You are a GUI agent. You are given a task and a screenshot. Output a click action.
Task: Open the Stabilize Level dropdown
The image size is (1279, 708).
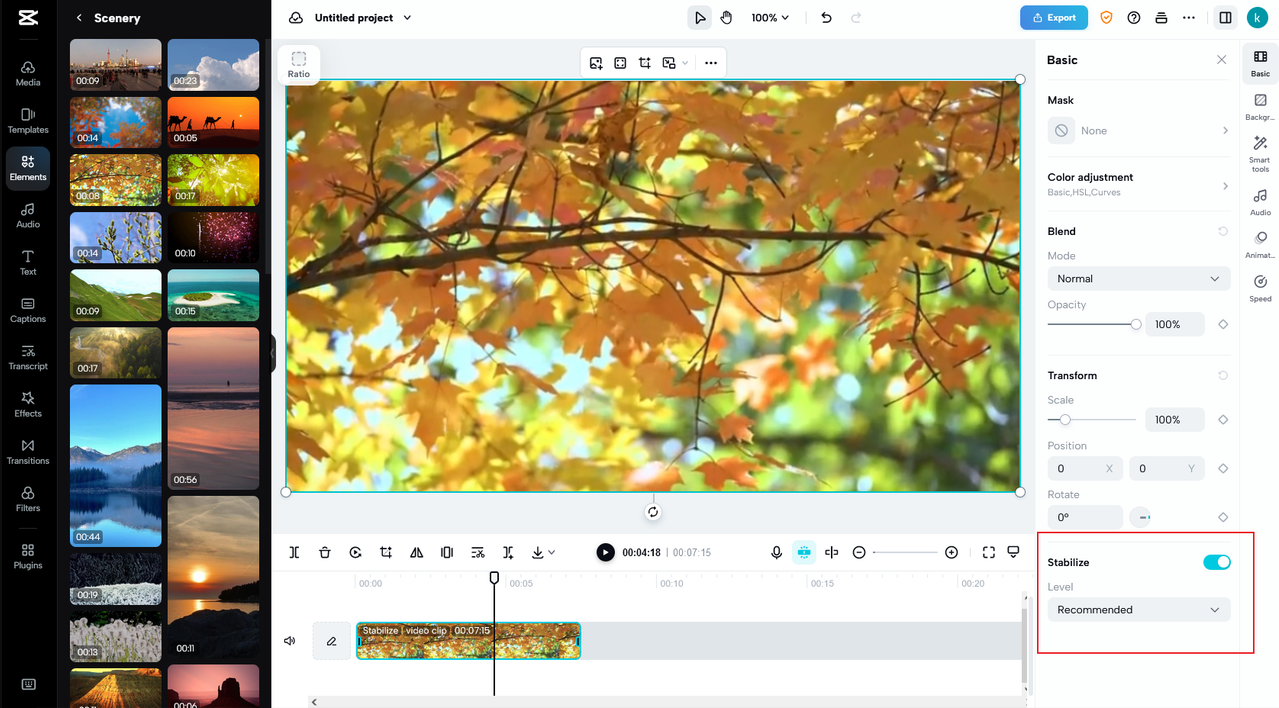point(1139,610)
